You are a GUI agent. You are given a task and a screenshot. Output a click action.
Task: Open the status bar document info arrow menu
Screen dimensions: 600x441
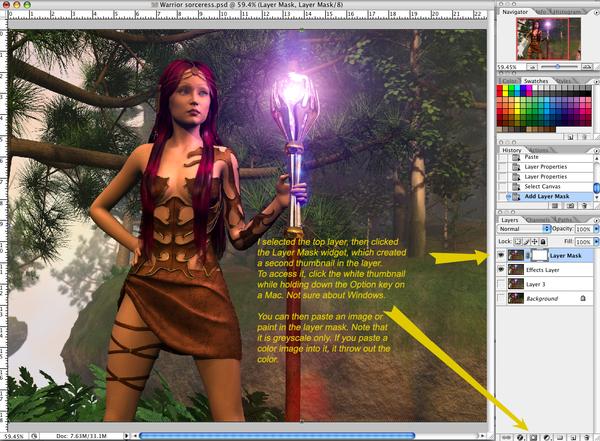tap(126, 436)
